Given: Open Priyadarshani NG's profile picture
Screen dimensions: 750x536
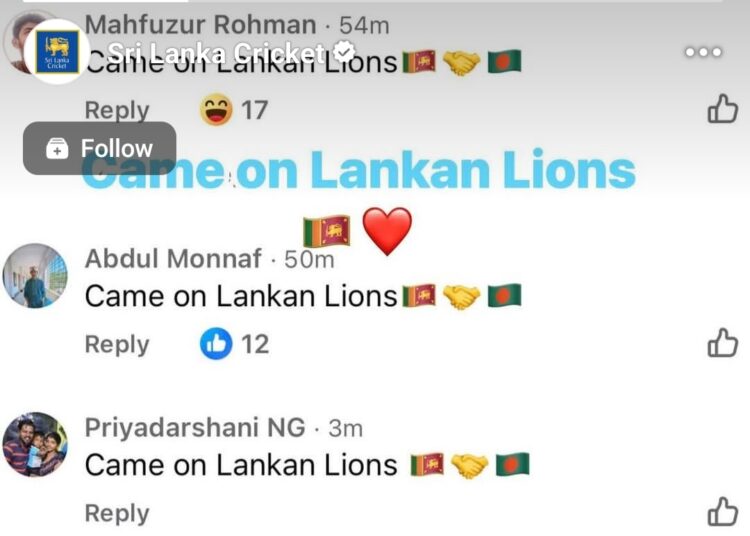Looking at the screenshot, I should click(35, 445).
